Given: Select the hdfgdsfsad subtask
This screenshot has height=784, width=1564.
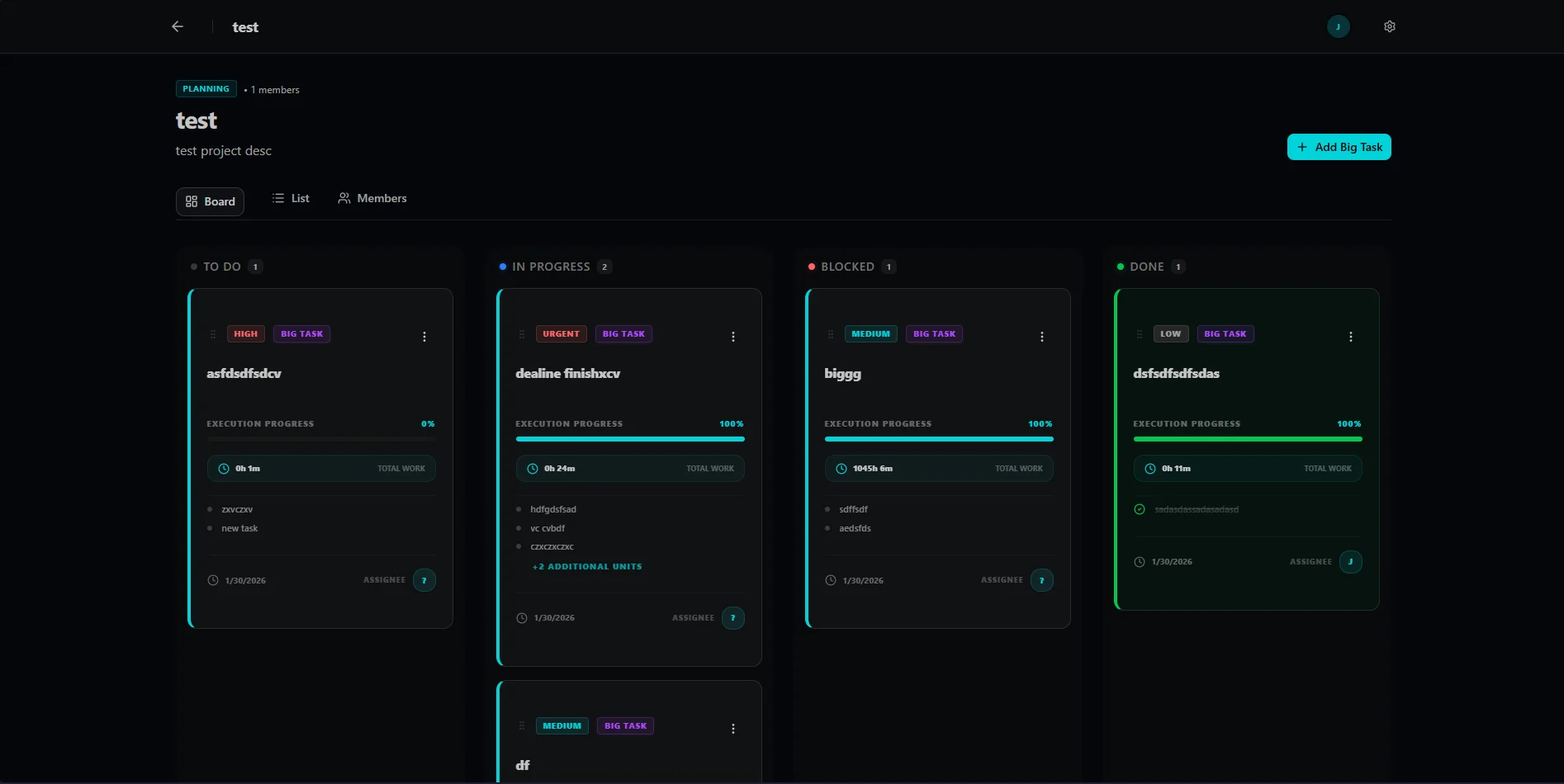Looking at the screenshot, I should (x=553, y=510).
